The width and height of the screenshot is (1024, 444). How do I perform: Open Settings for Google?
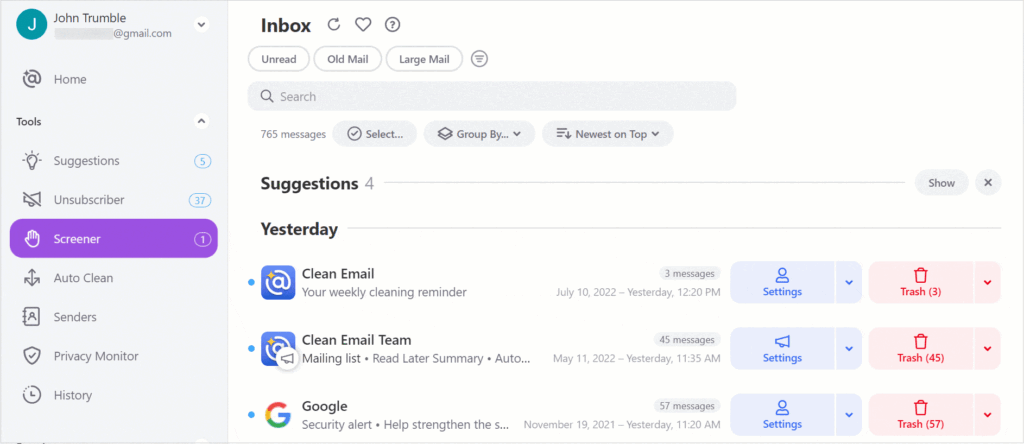782,415
